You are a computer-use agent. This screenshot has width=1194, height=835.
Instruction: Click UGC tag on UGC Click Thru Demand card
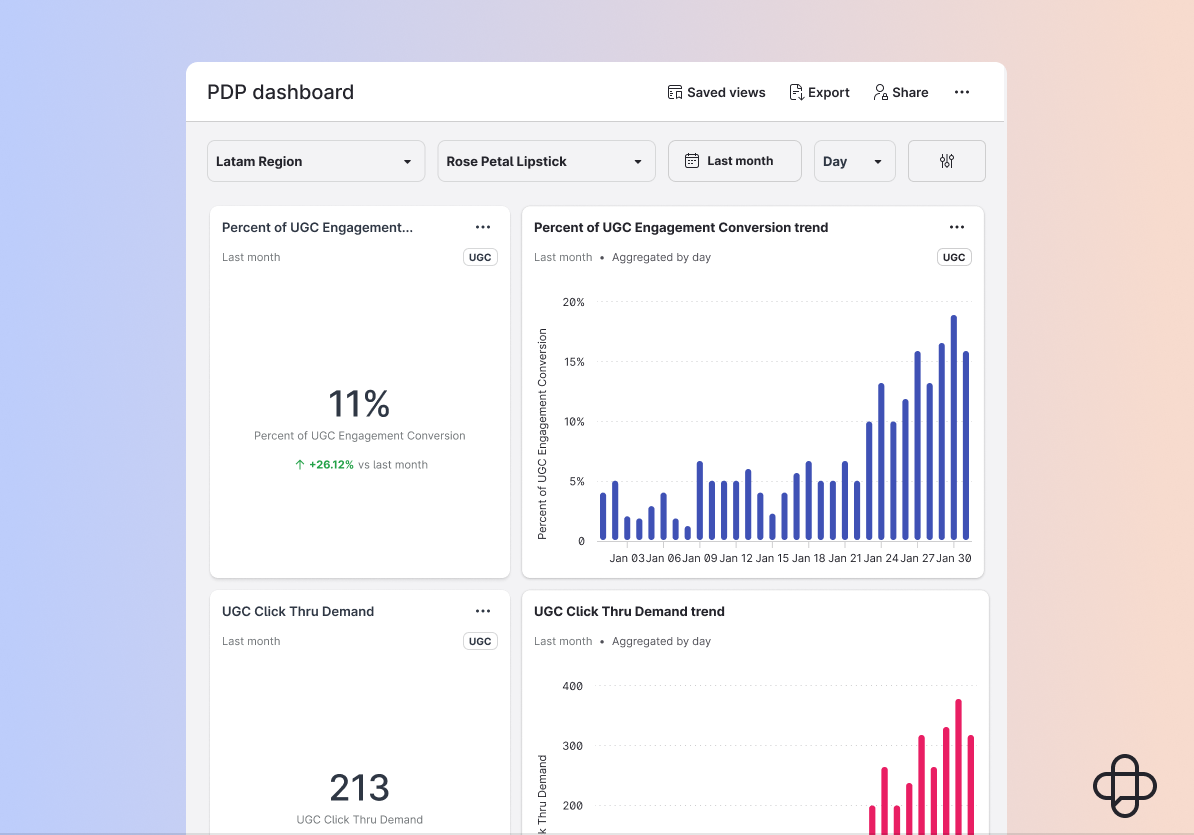click(x=480, y=641)
